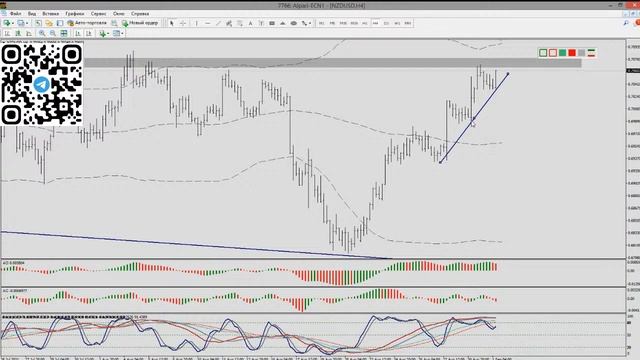Show the Market Watch window
The width and height of the screenshot is (640, 360).
tap(38, 23)
